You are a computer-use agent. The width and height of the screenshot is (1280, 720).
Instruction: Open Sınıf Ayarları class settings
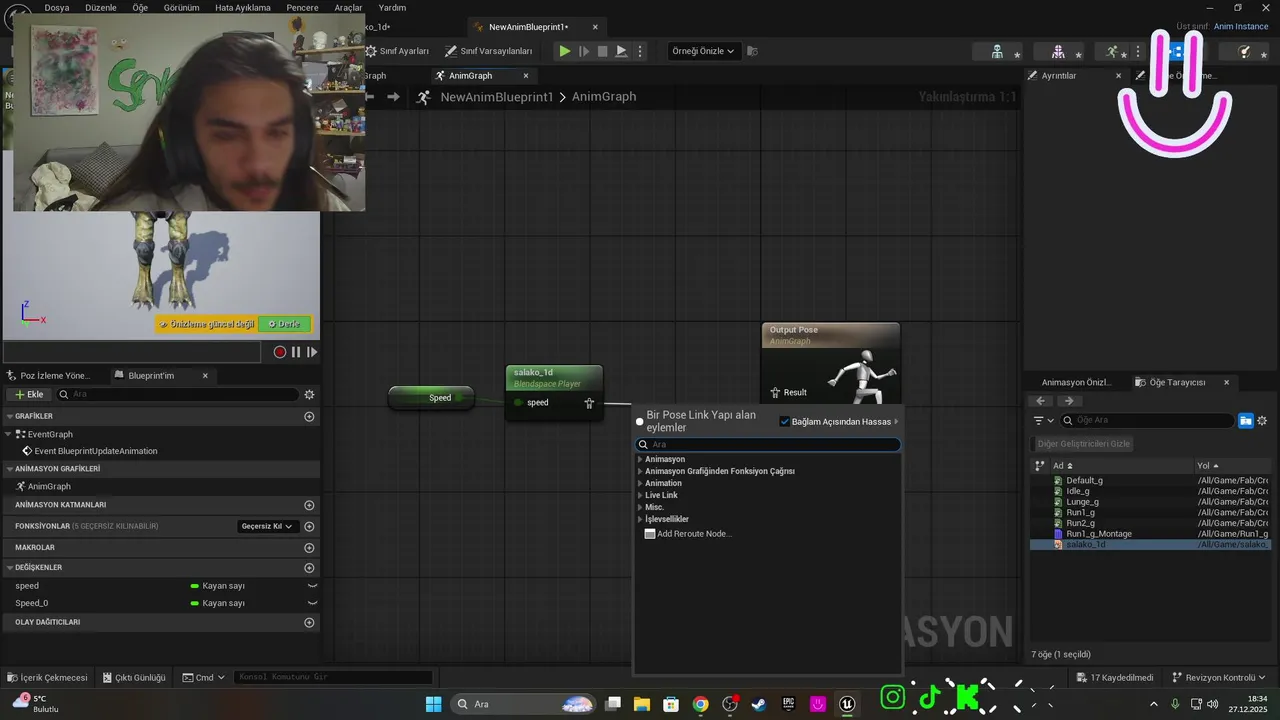(398, 51)
